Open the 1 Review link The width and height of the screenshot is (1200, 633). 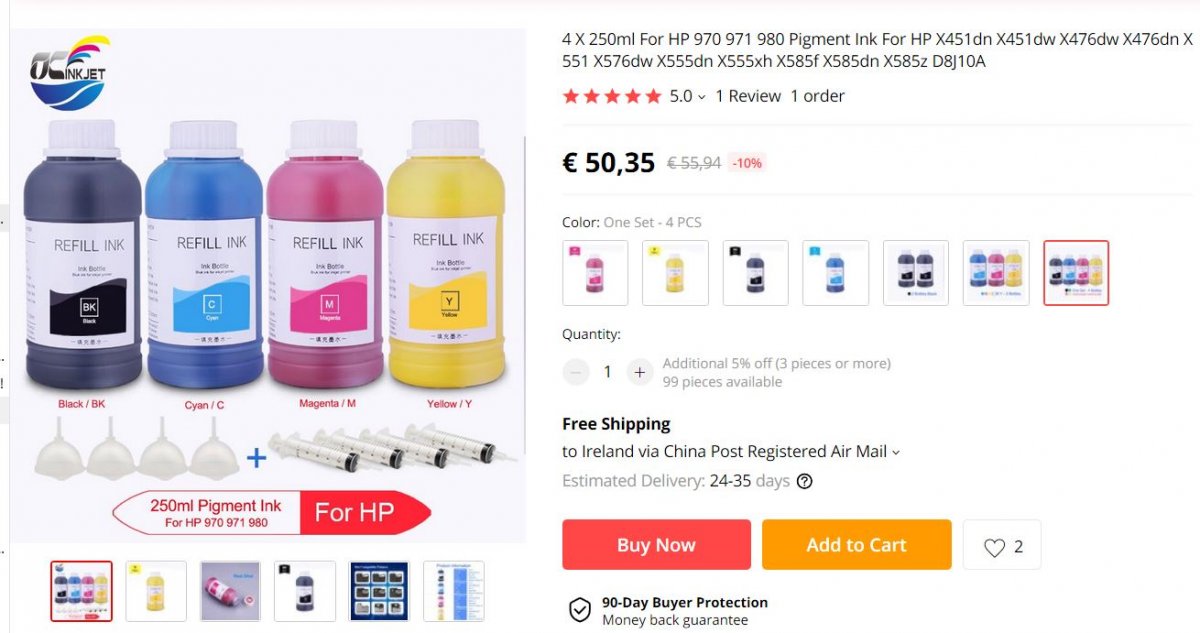[748, 96]
